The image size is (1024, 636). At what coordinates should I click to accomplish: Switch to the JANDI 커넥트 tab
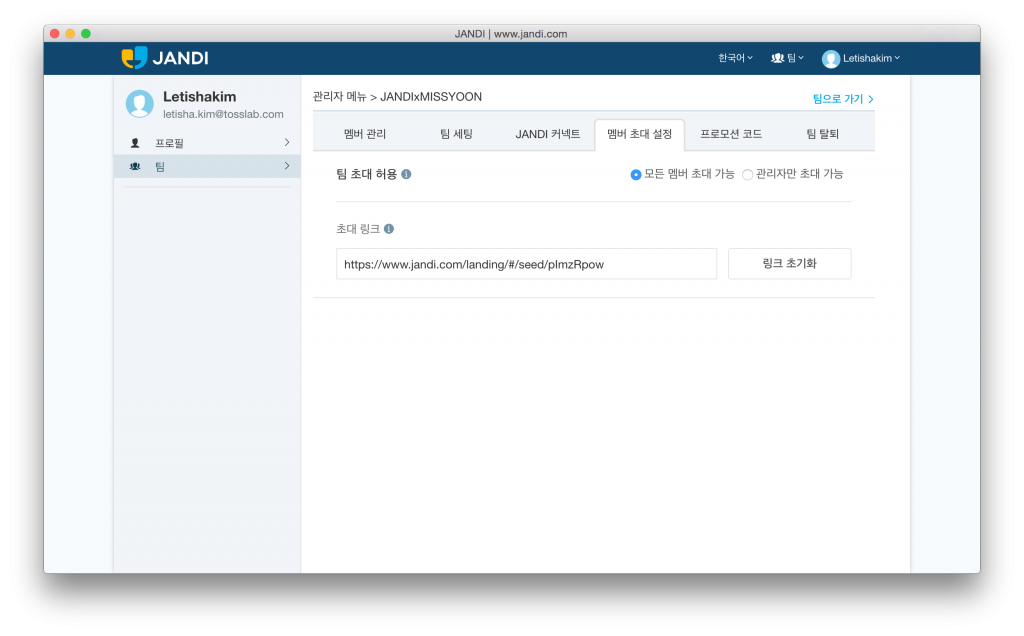547,134
